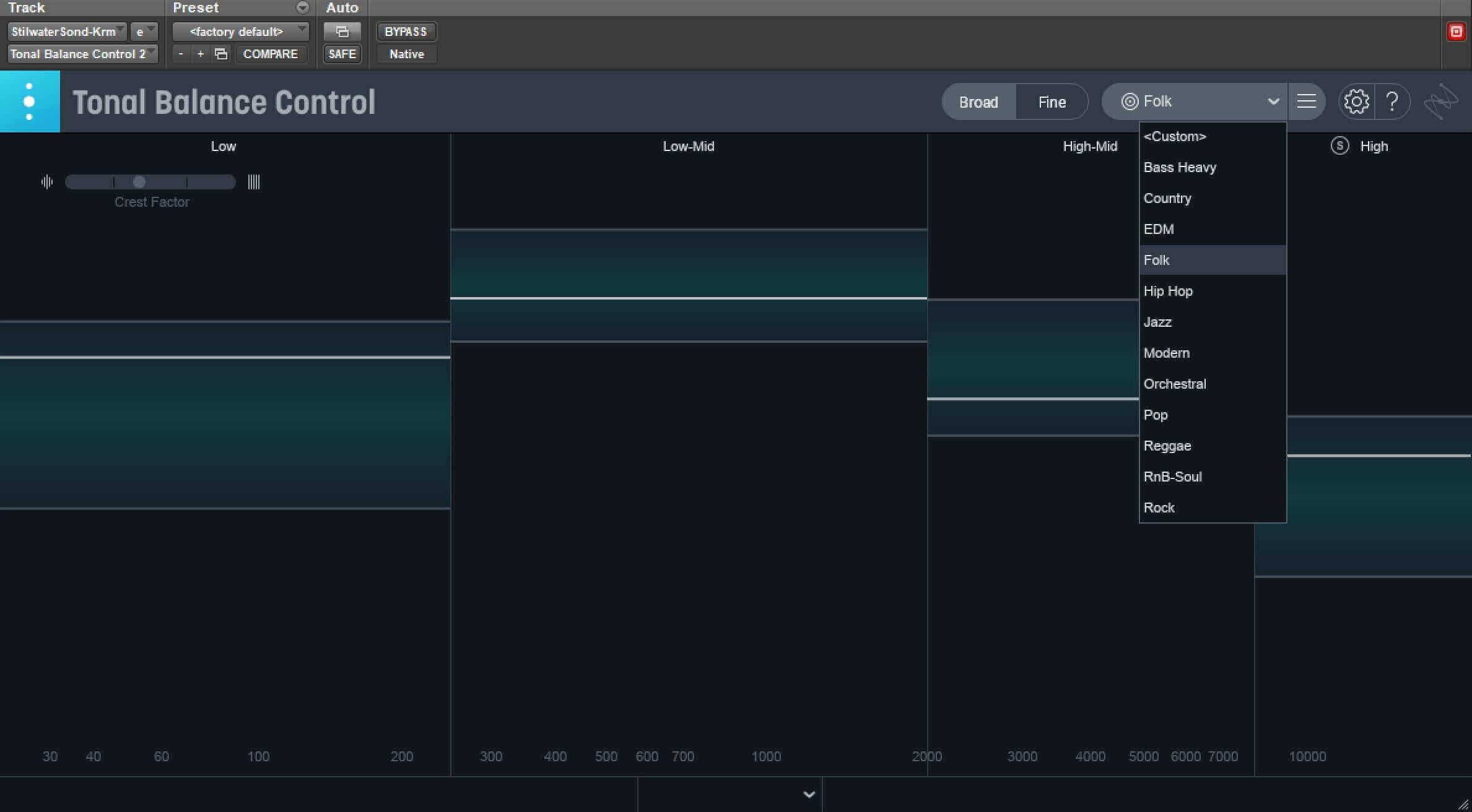Click the High-Mid band label
Screen dimensions: 1472x812
click(1090, 146)
